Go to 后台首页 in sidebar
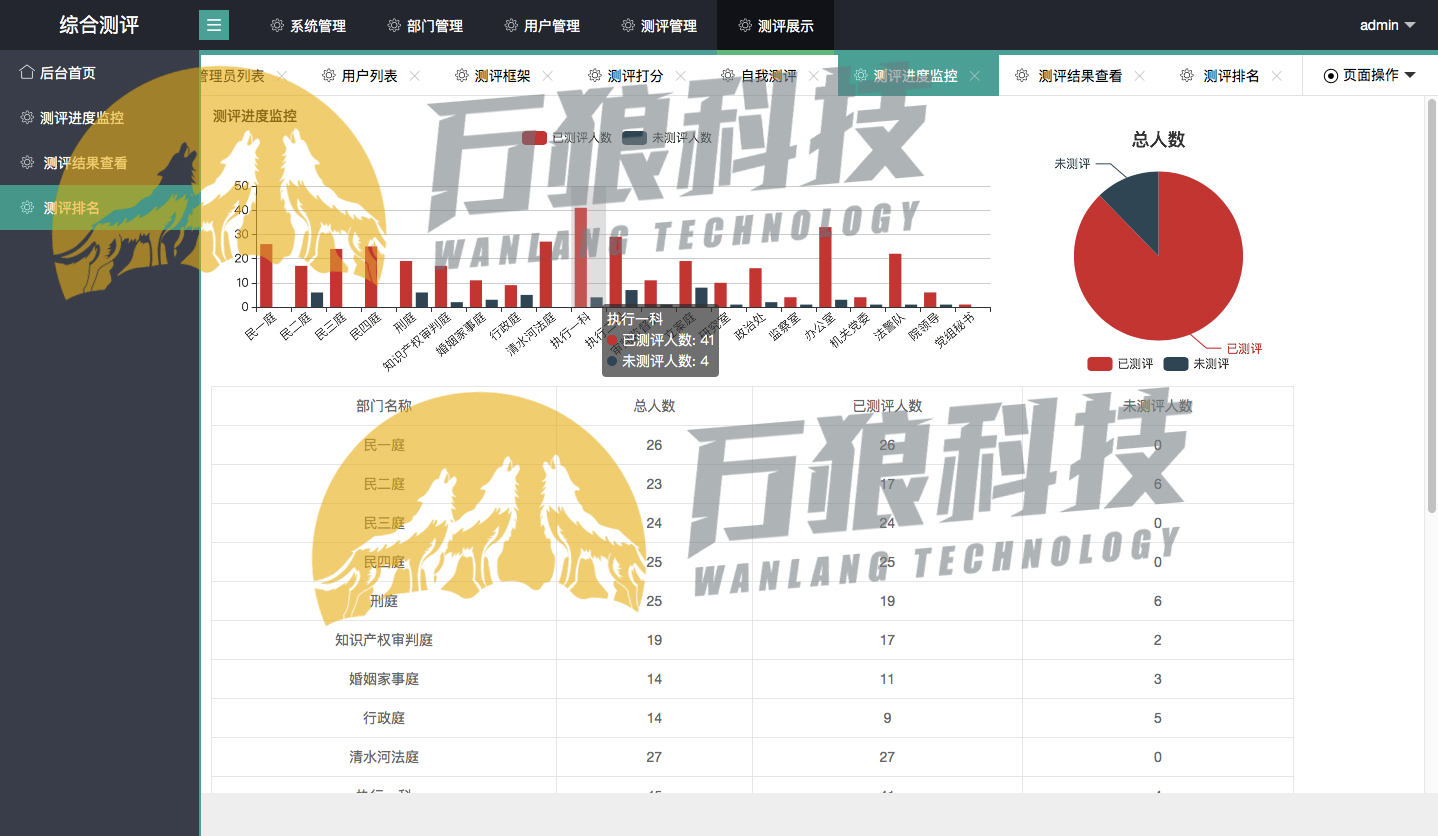The height and width of the screenshot is (836, 1438). tap(100, 72)
